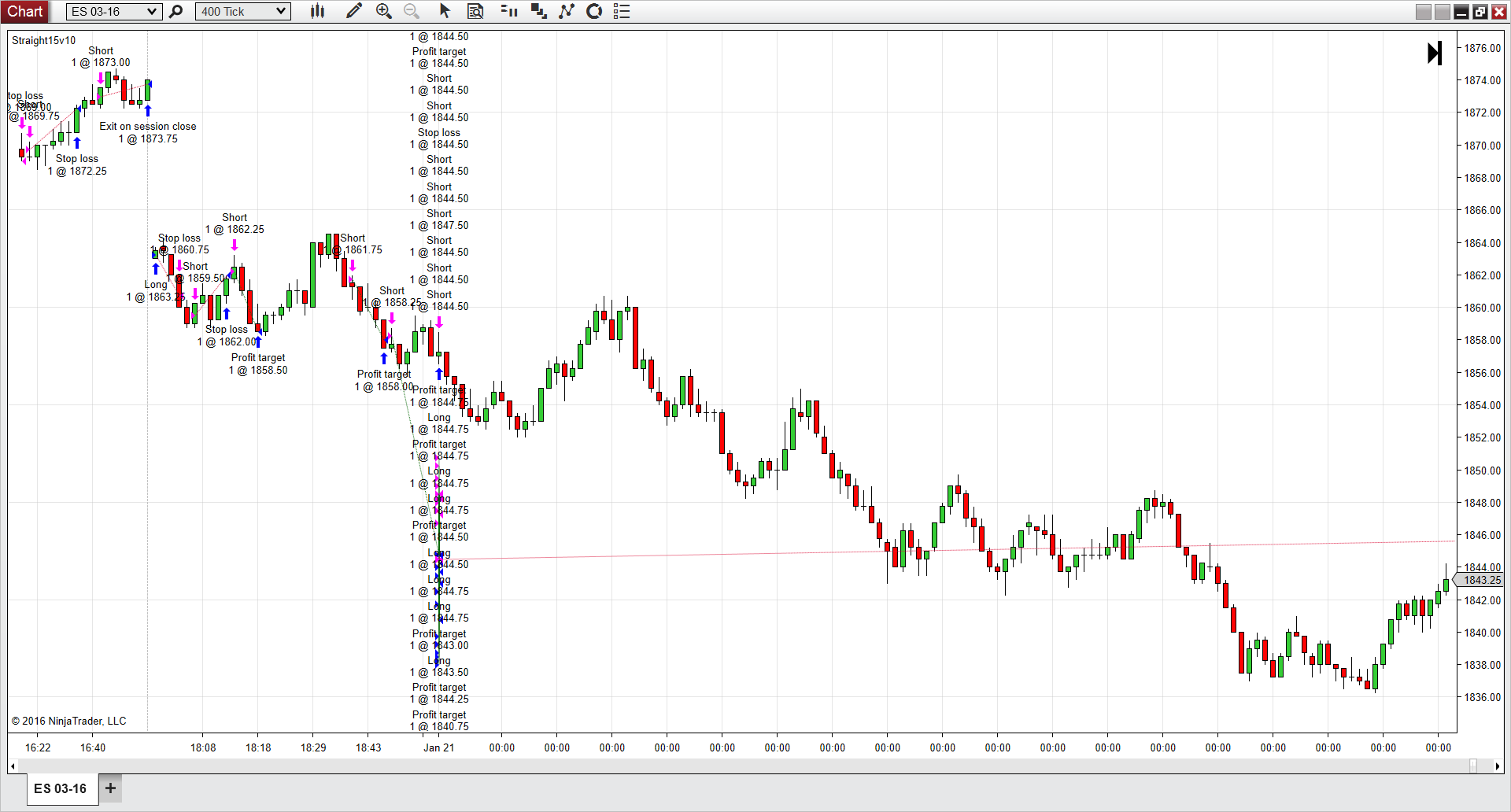Click the zoom in magnifier icon
The image size is (1511, 812).
pyautogui.click(x=384, y=11)
